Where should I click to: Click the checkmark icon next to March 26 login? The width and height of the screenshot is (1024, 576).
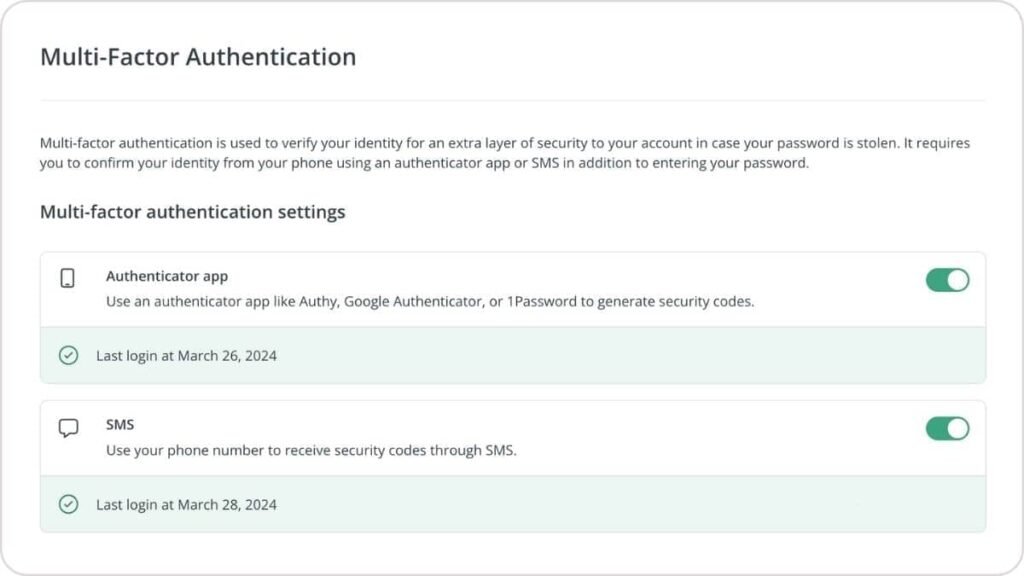tap(68, 355)
